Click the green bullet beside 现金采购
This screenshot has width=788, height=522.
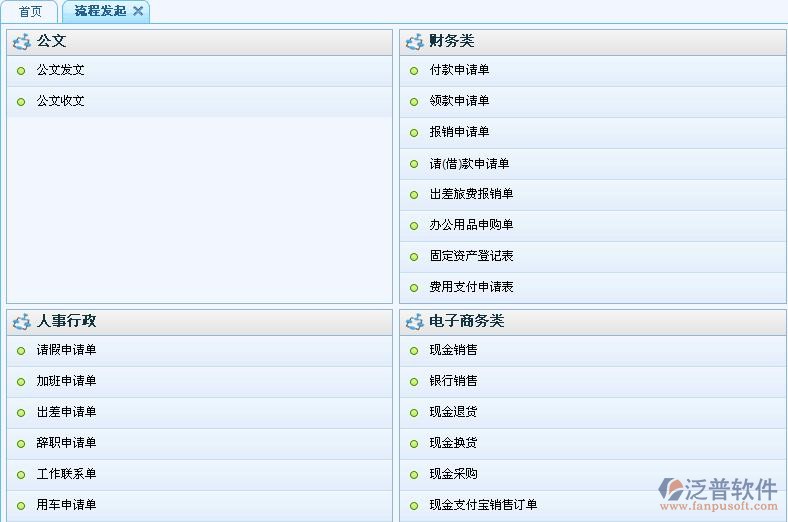pos(414,475)
